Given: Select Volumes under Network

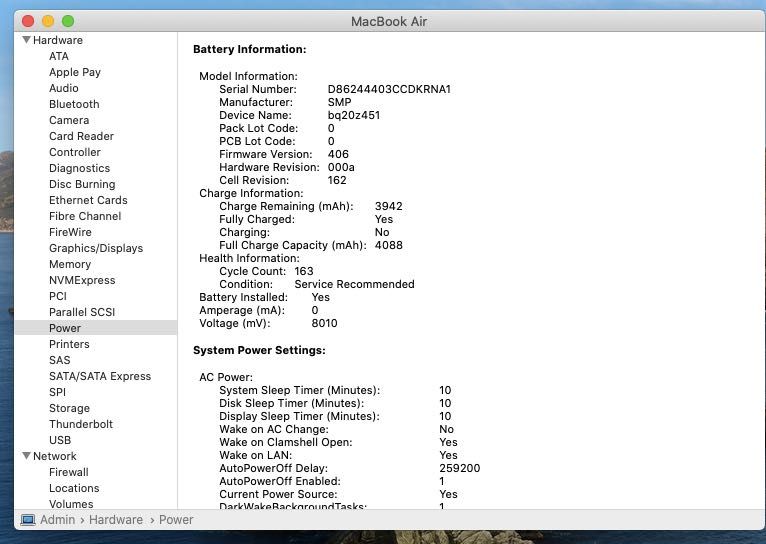Looking at the screenshot, I should 71,504.
